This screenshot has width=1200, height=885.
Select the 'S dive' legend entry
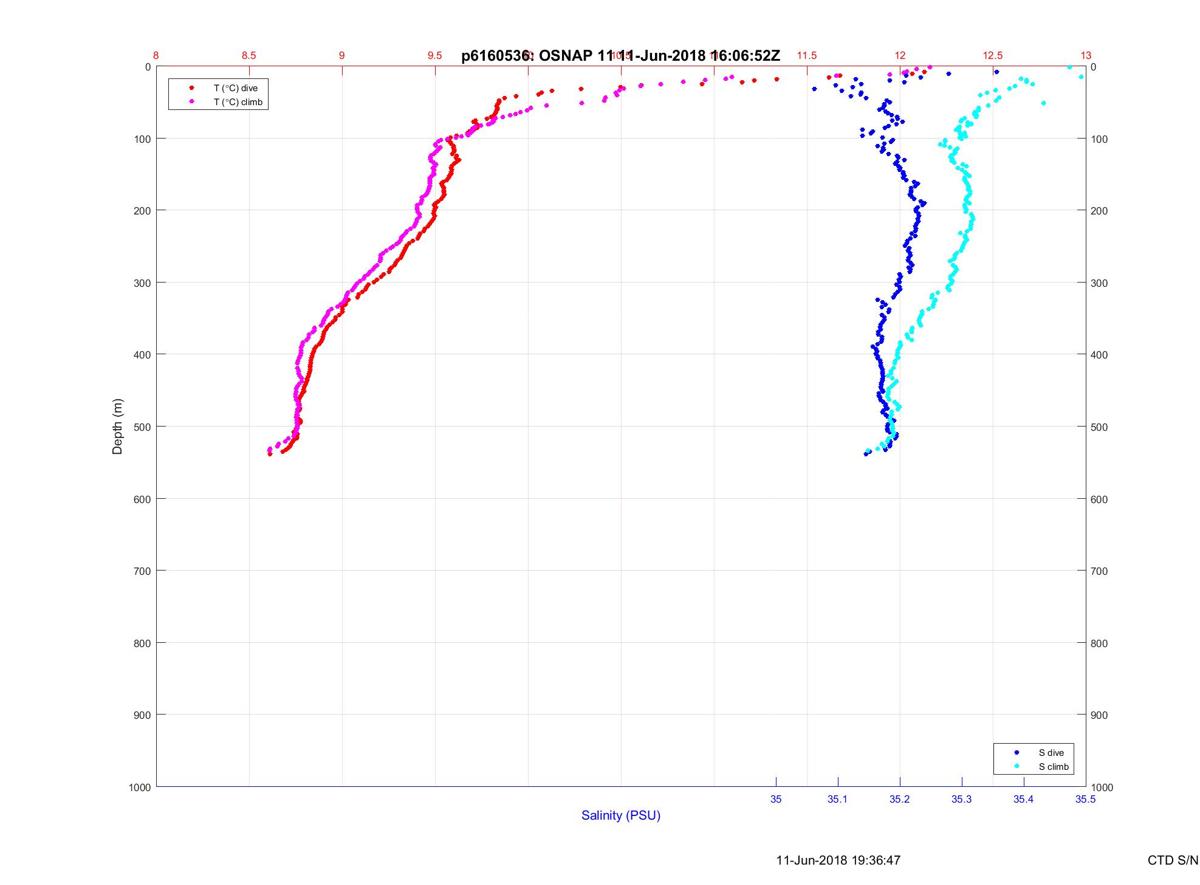click(1052, 752)
